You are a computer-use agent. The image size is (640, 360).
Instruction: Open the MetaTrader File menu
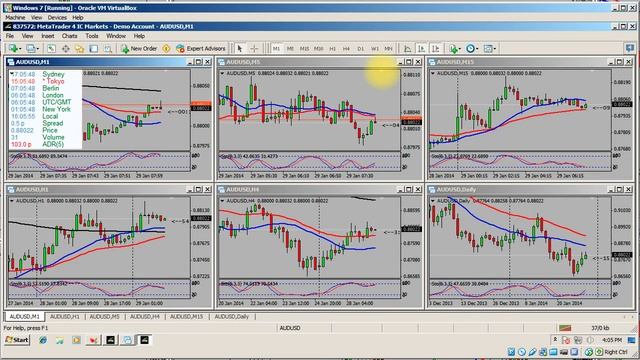pos(10,36)
